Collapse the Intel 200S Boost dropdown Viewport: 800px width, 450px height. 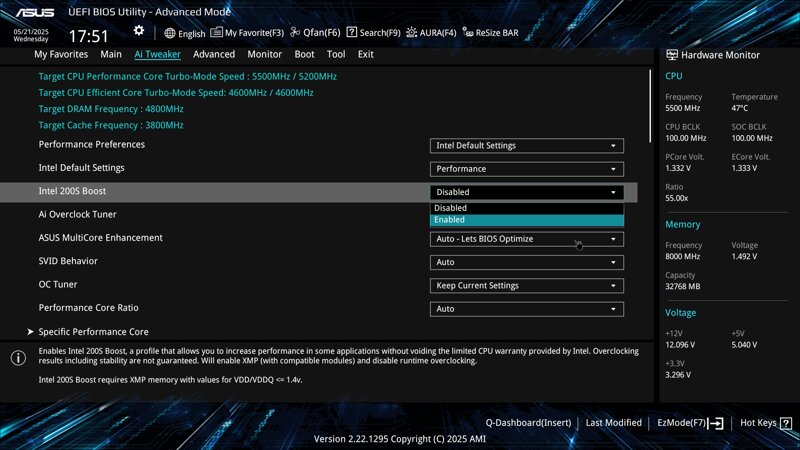[x=527, y=192]
